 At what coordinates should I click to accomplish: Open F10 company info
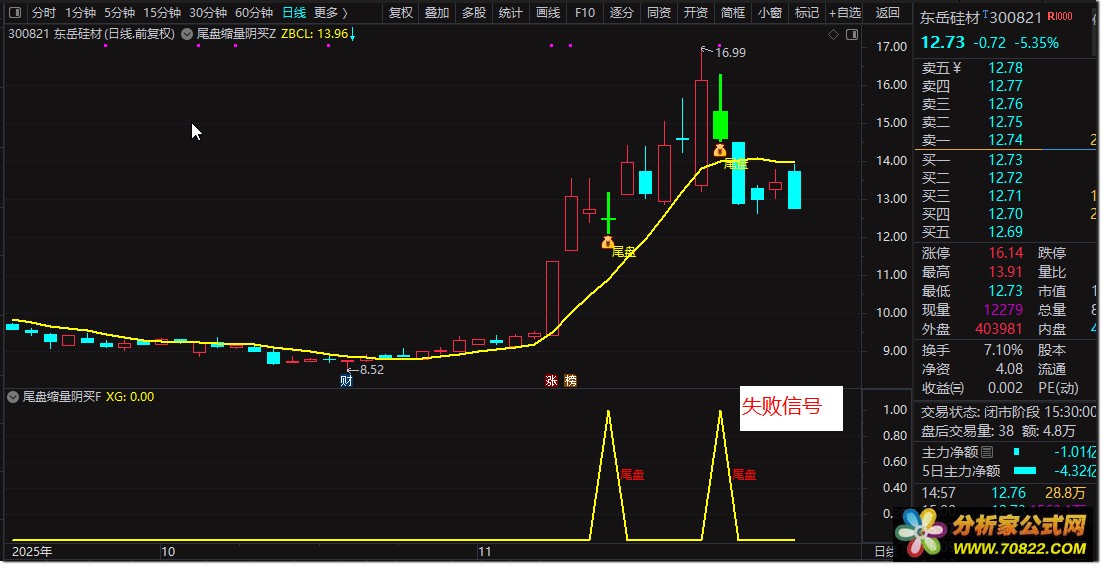pyautogui.click(x=585, y=13)
